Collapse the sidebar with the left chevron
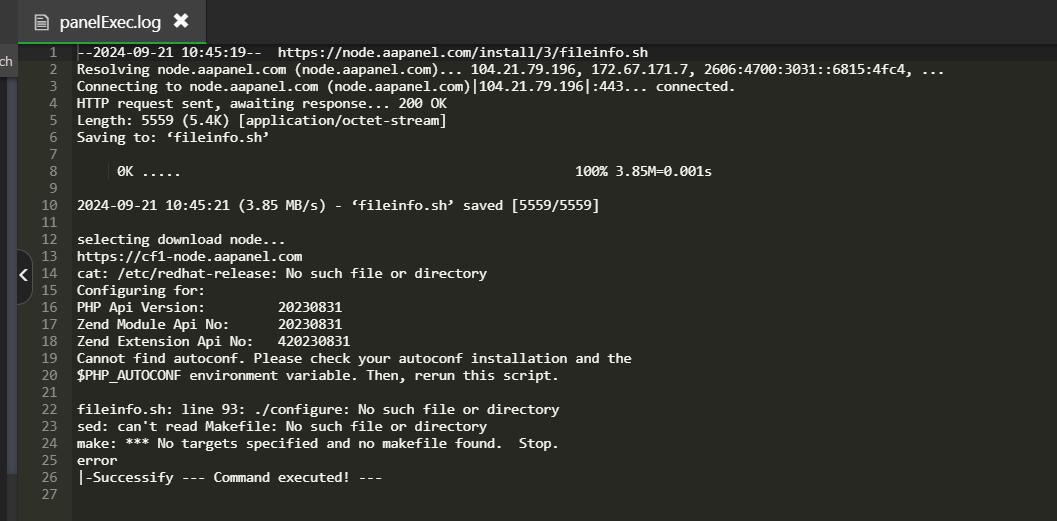The width and height of the screenshot is (1057, 521). [24, 273]
